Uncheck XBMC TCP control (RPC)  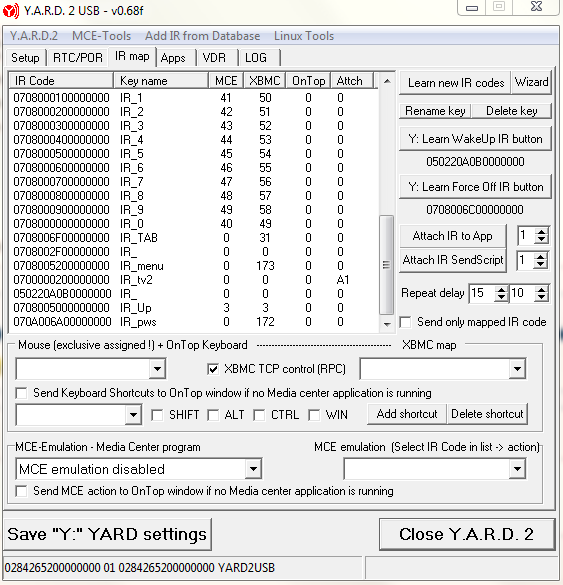coord(213,369)
